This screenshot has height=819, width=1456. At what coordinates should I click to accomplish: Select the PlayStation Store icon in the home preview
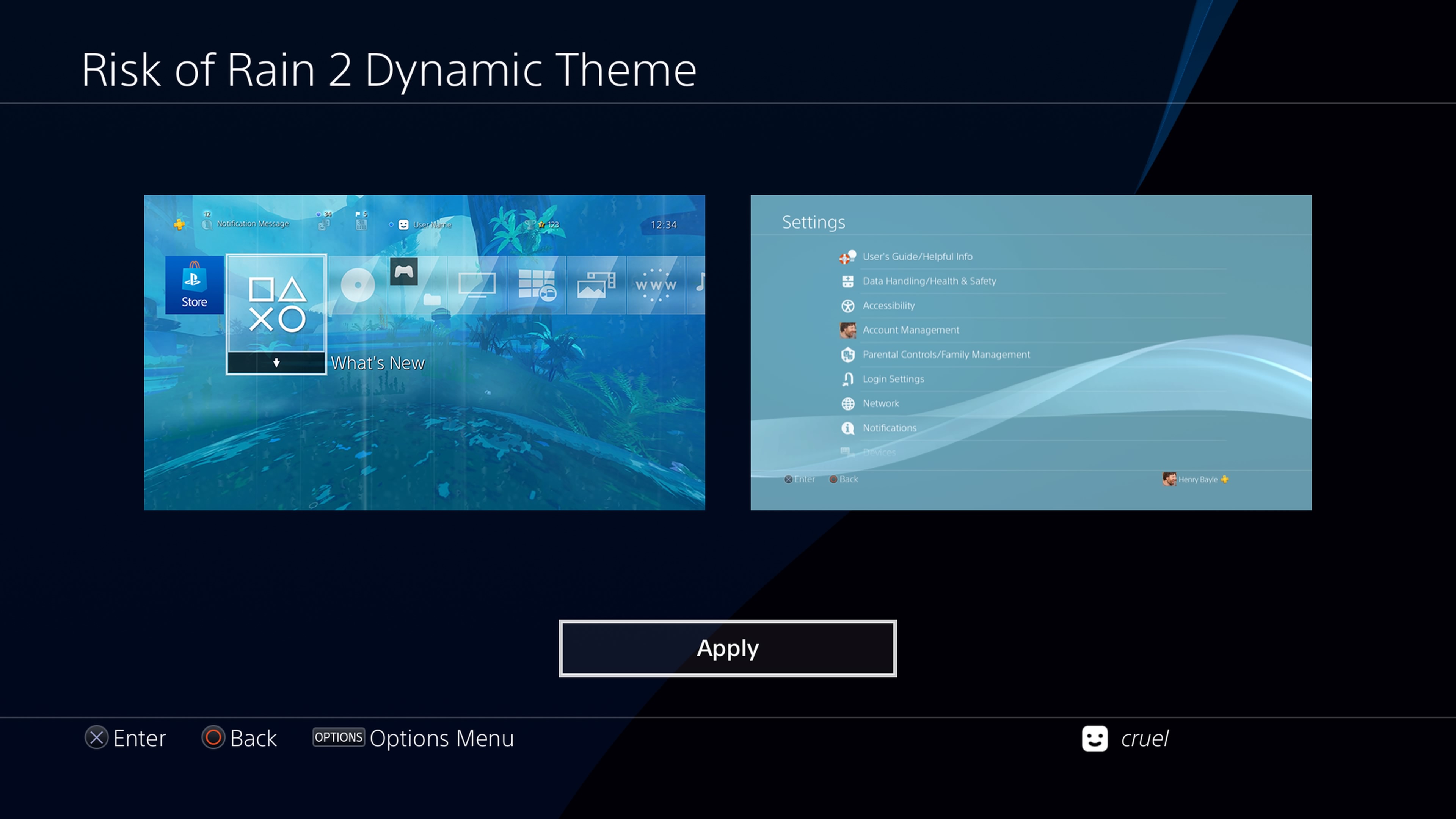click(194, 285)
